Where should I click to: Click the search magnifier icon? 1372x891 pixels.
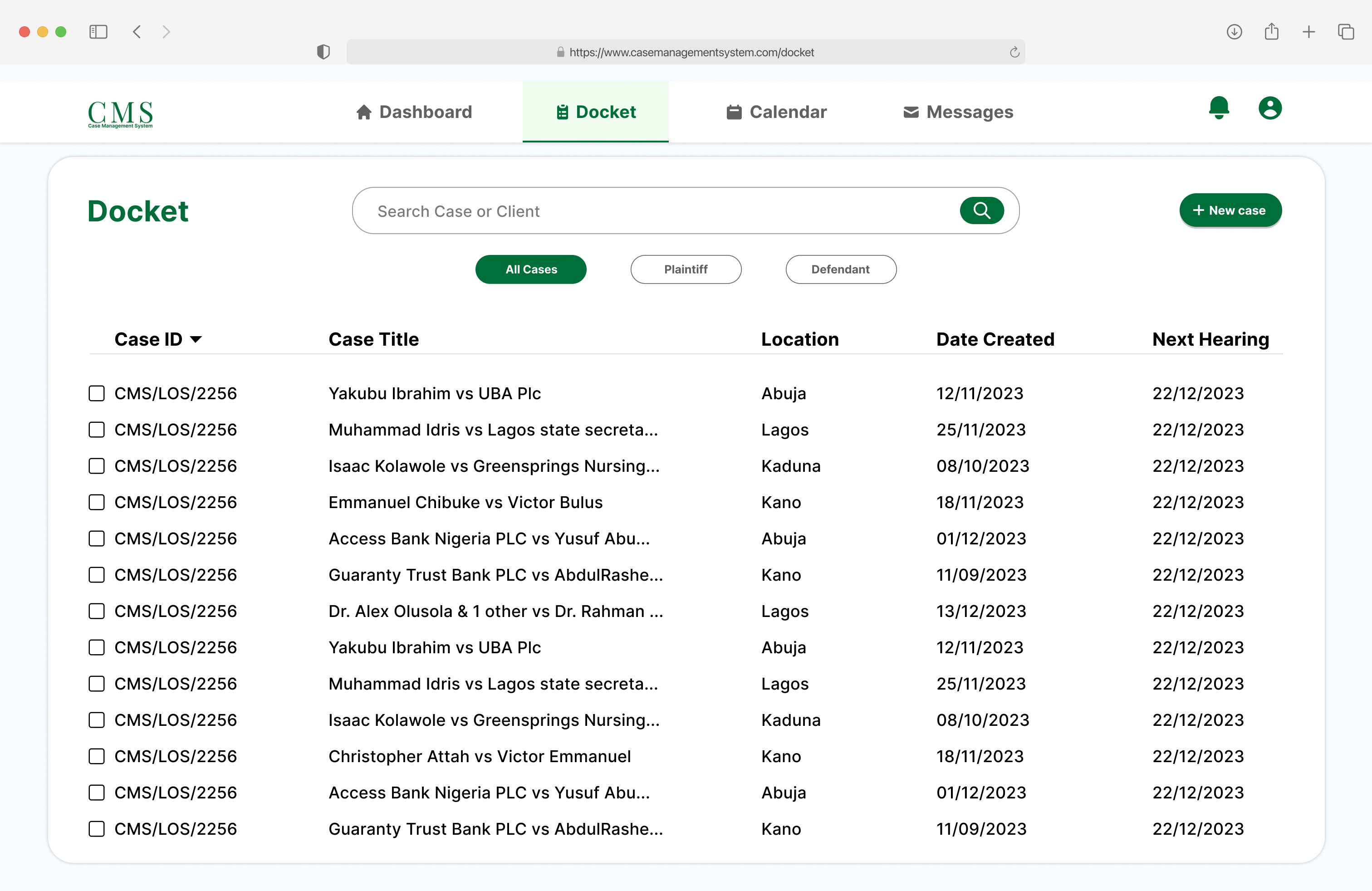(x=981, y=211)
